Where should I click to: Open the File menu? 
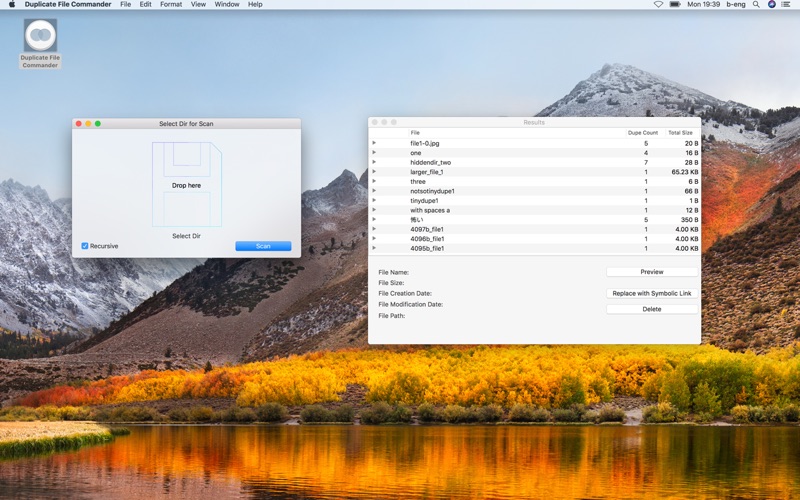pos(126,4)
